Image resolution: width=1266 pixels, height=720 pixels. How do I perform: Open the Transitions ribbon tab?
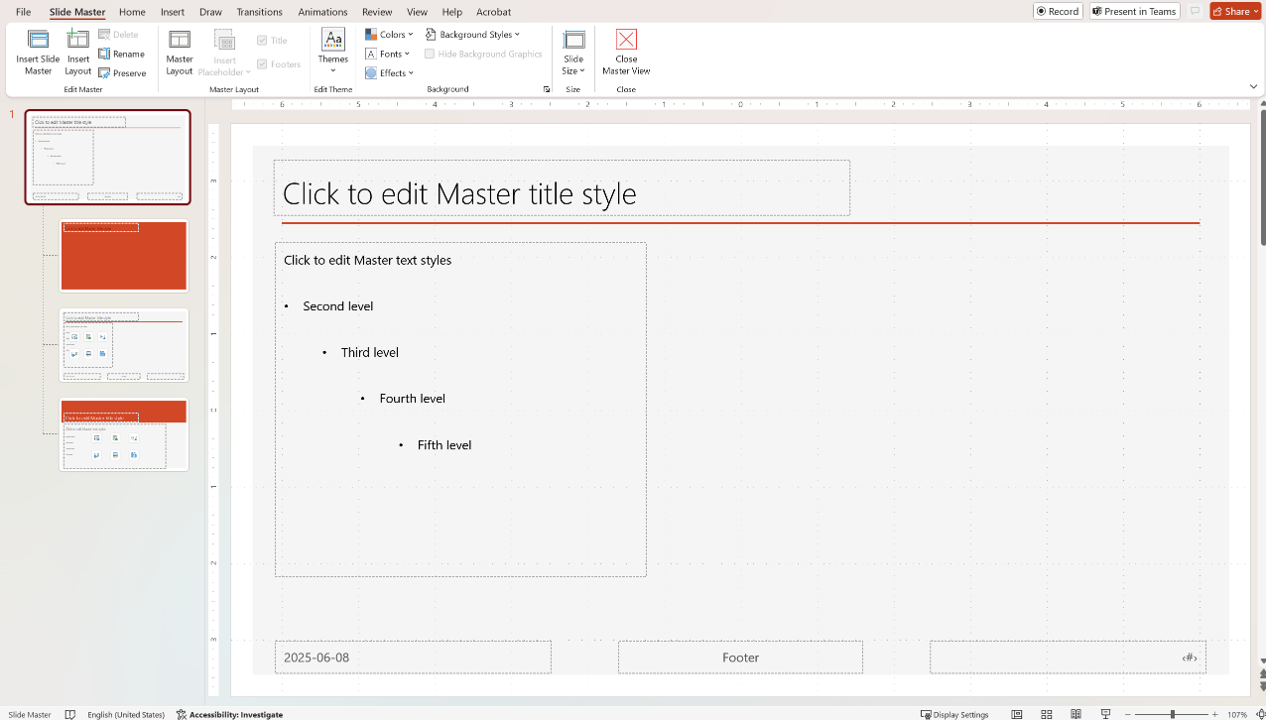tap(259, 12)
